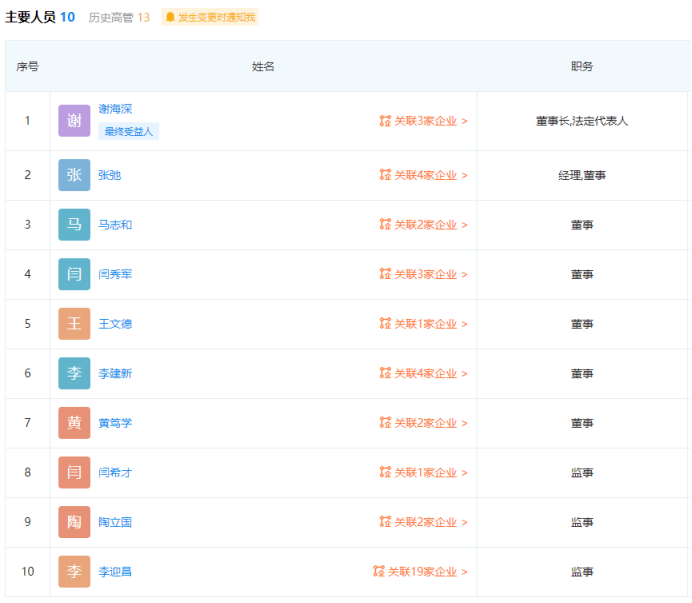The image size is (692, 603).
Task: Click 闫希才's red avatar icon
Action: pos(74,472)
